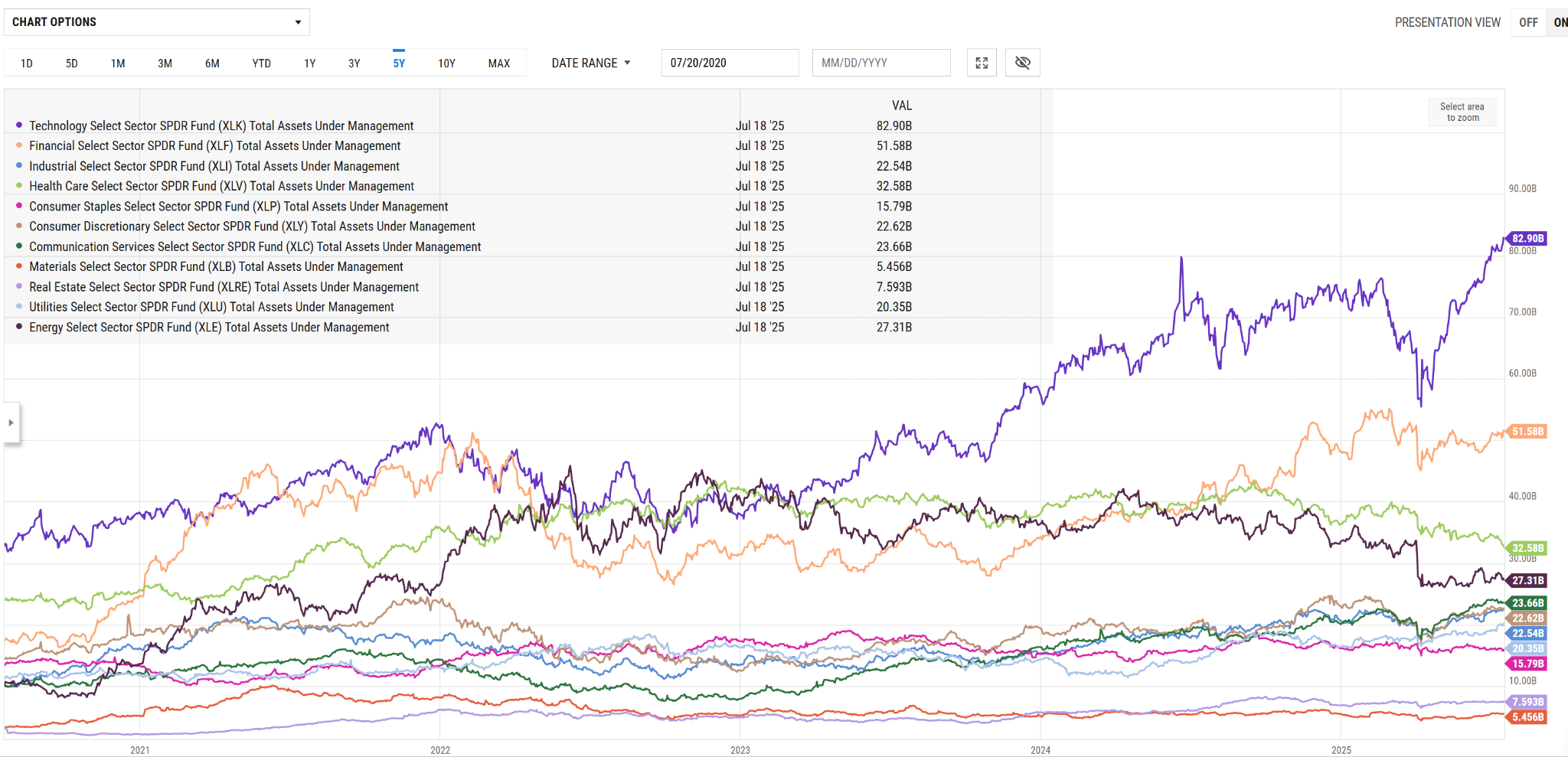Viewport: 1568px width, 757px height.
Task: Click the VAL column header
Action: pos(901,106)
